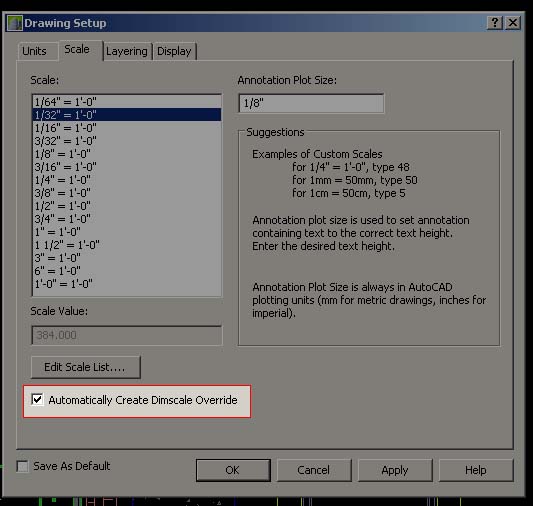Click the Apply button
Image resolution: width=533 pixels, height=506 pixels.
[x=395, y=470]
